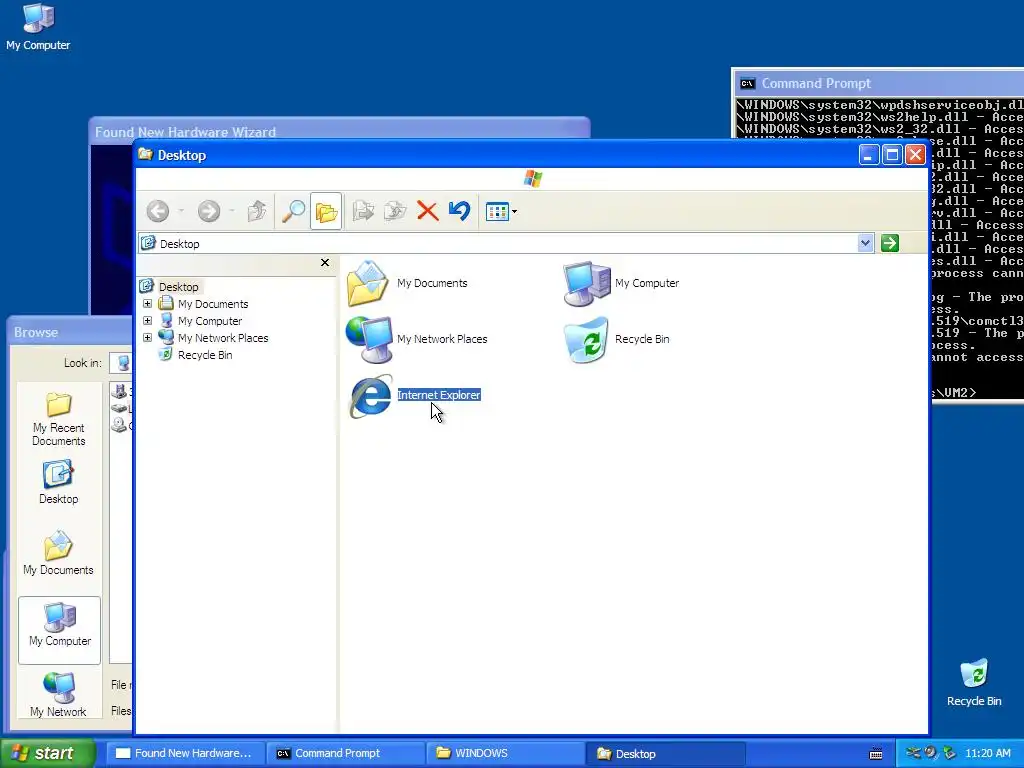The height and width of the screenshot is (768, 1024).
Task: Click My Network shortcut in Browse dialog
Action: tap(58, 694)
